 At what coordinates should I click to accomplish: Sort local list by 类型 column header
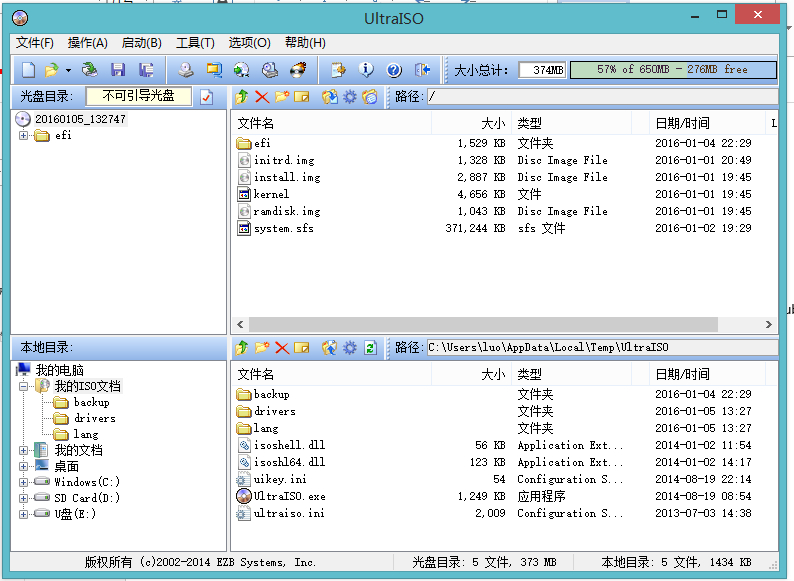click(571, 374)
